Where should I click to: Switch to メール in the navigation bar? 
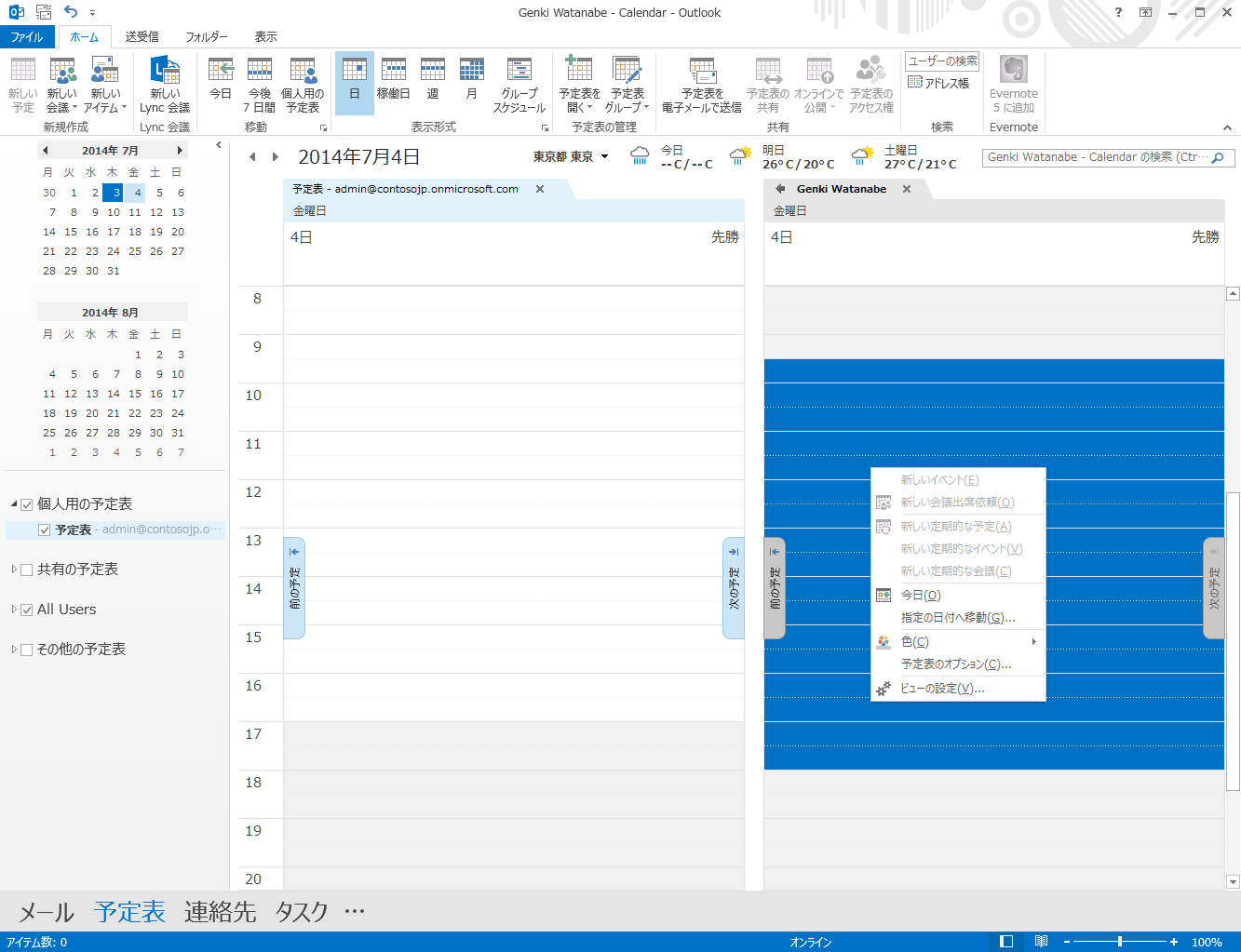[x=47, y=912]
